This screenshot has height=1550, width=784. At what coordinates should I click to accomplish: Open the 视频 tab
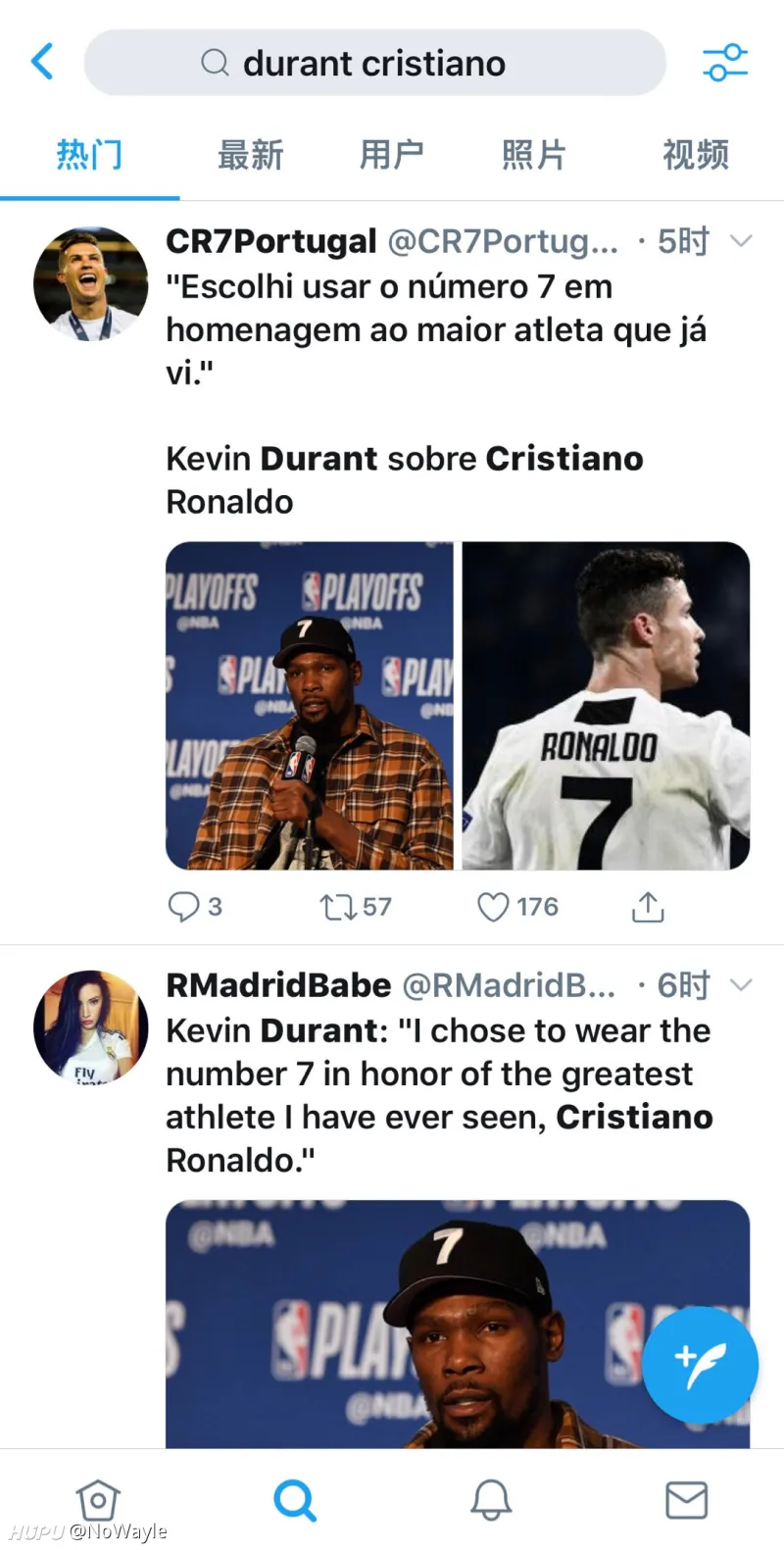[x=696, y=155]
